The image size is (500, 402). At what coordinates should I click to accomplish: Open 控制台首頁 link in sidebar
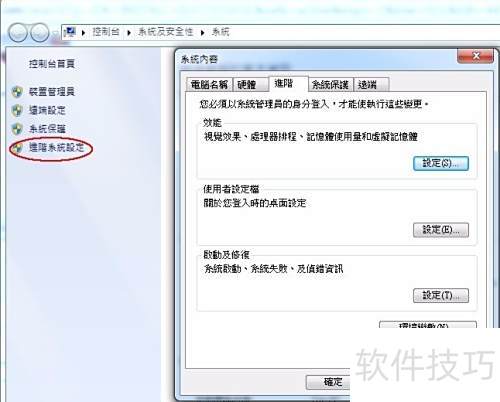pyautogui.click(x=52, y=64)
